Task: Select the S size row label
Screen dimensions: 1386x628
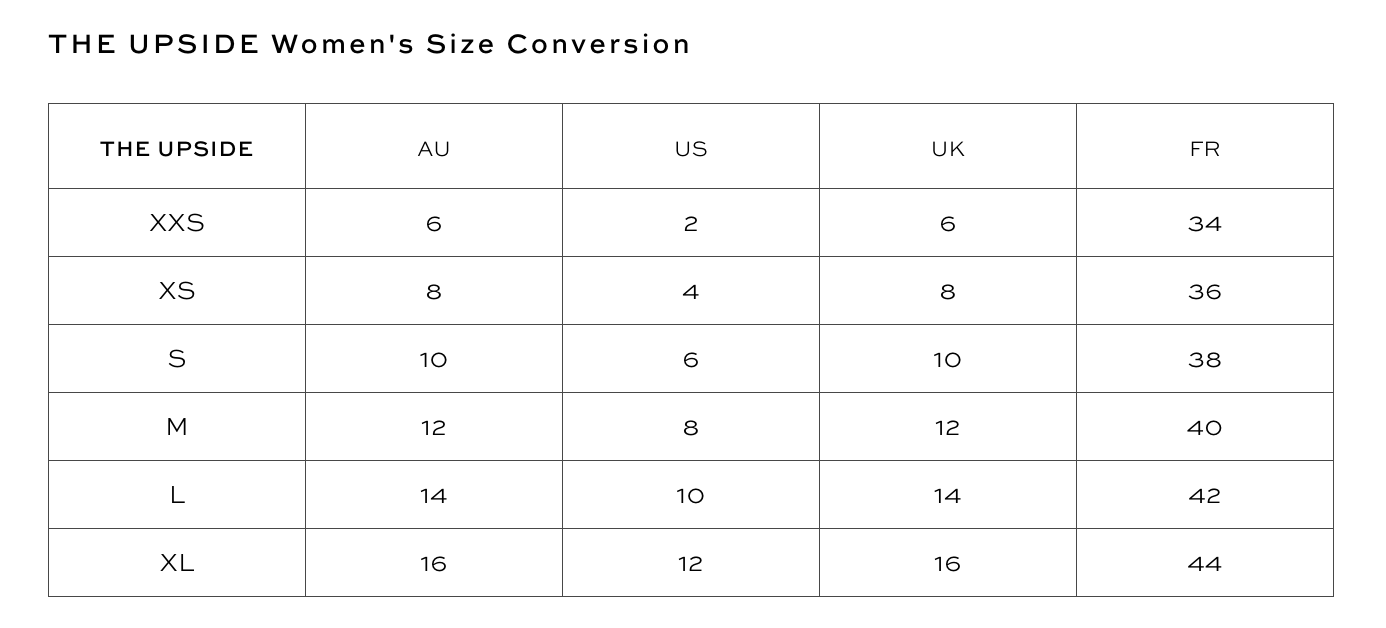Action: point(177,359)
